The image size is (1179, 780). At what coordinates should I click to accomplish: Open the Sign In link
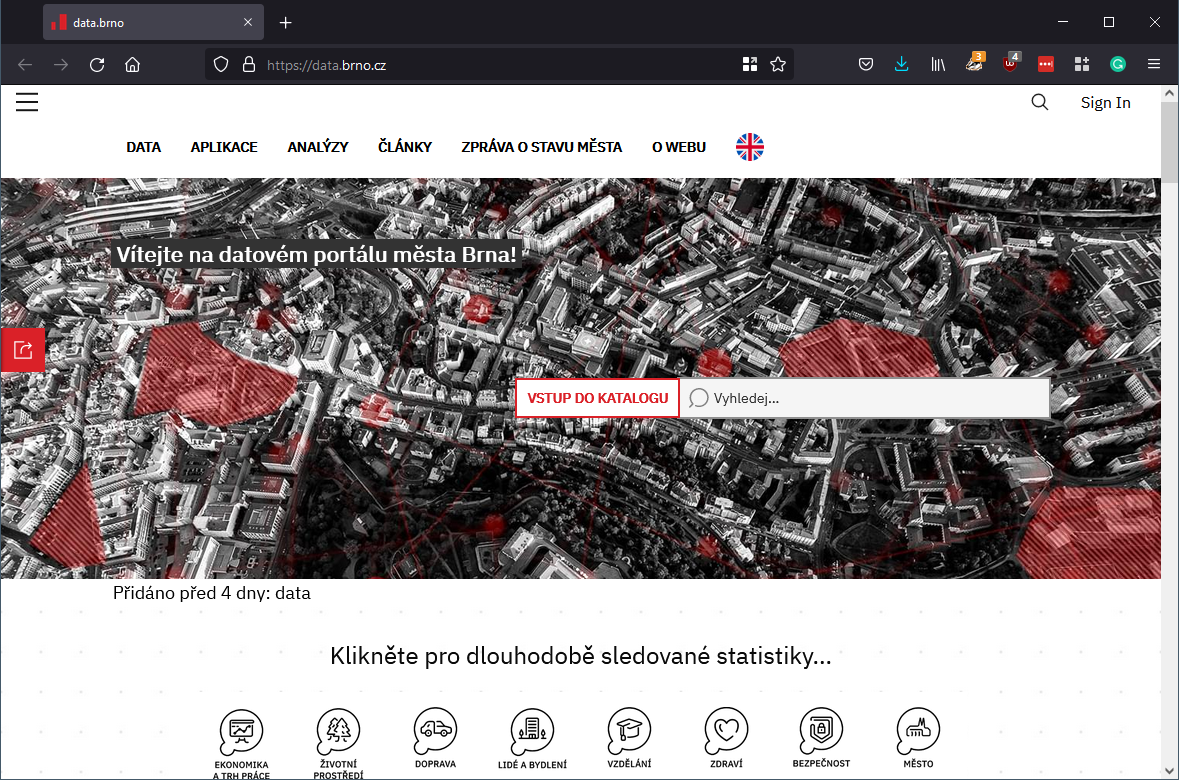pyautogui.click(x=1104, y=102)
